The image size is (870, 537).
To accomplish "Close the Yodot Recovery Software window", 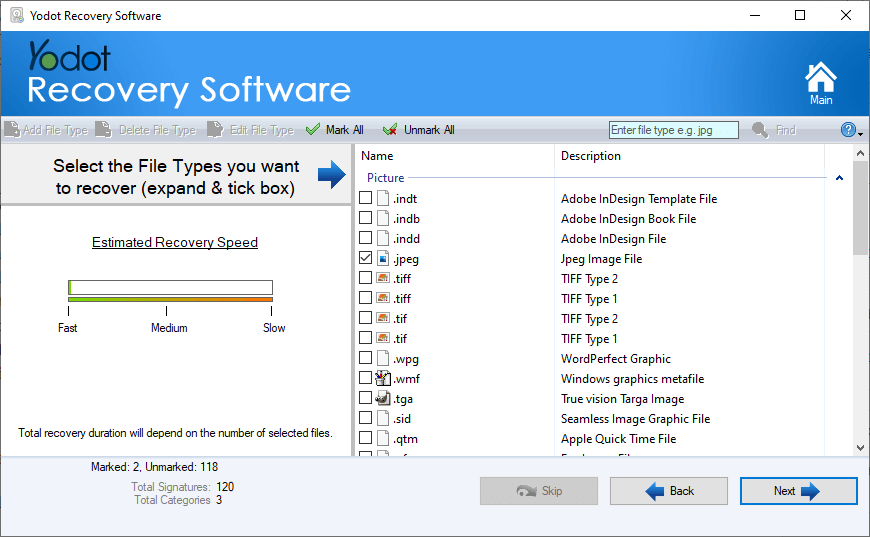I will coord(846,16).
